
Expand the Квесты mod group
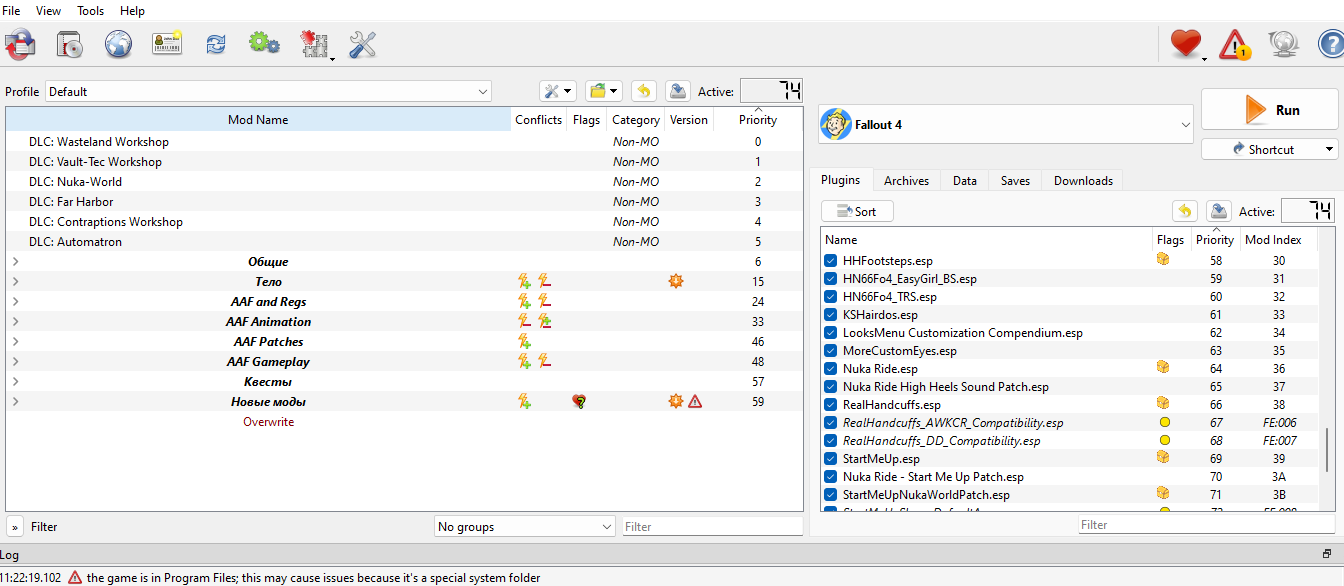pos(15,381)
